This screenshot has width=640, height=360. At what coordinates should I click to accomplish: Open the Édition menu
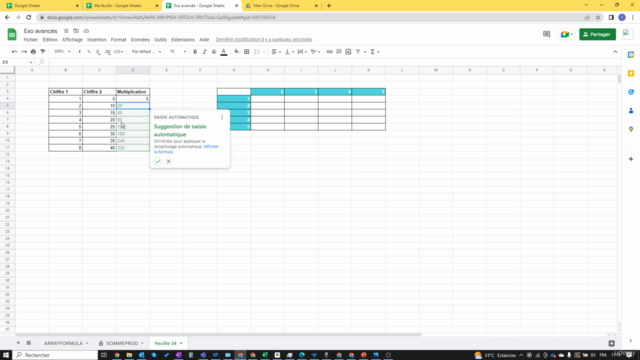[50, 40]
